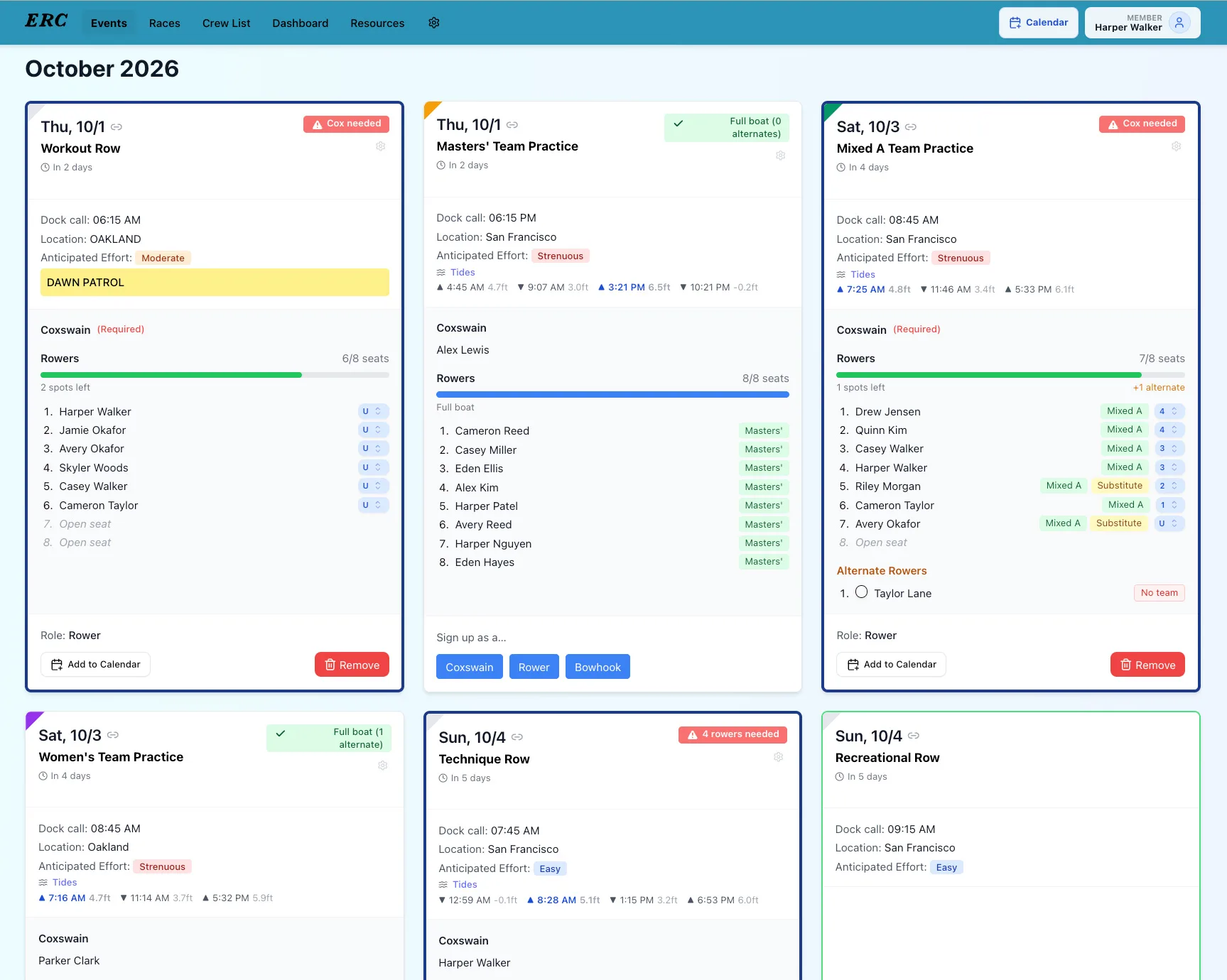Open Dashboard page
Image resolution: width=1227 pixels, height=980 pixels.
pos(301,23)
